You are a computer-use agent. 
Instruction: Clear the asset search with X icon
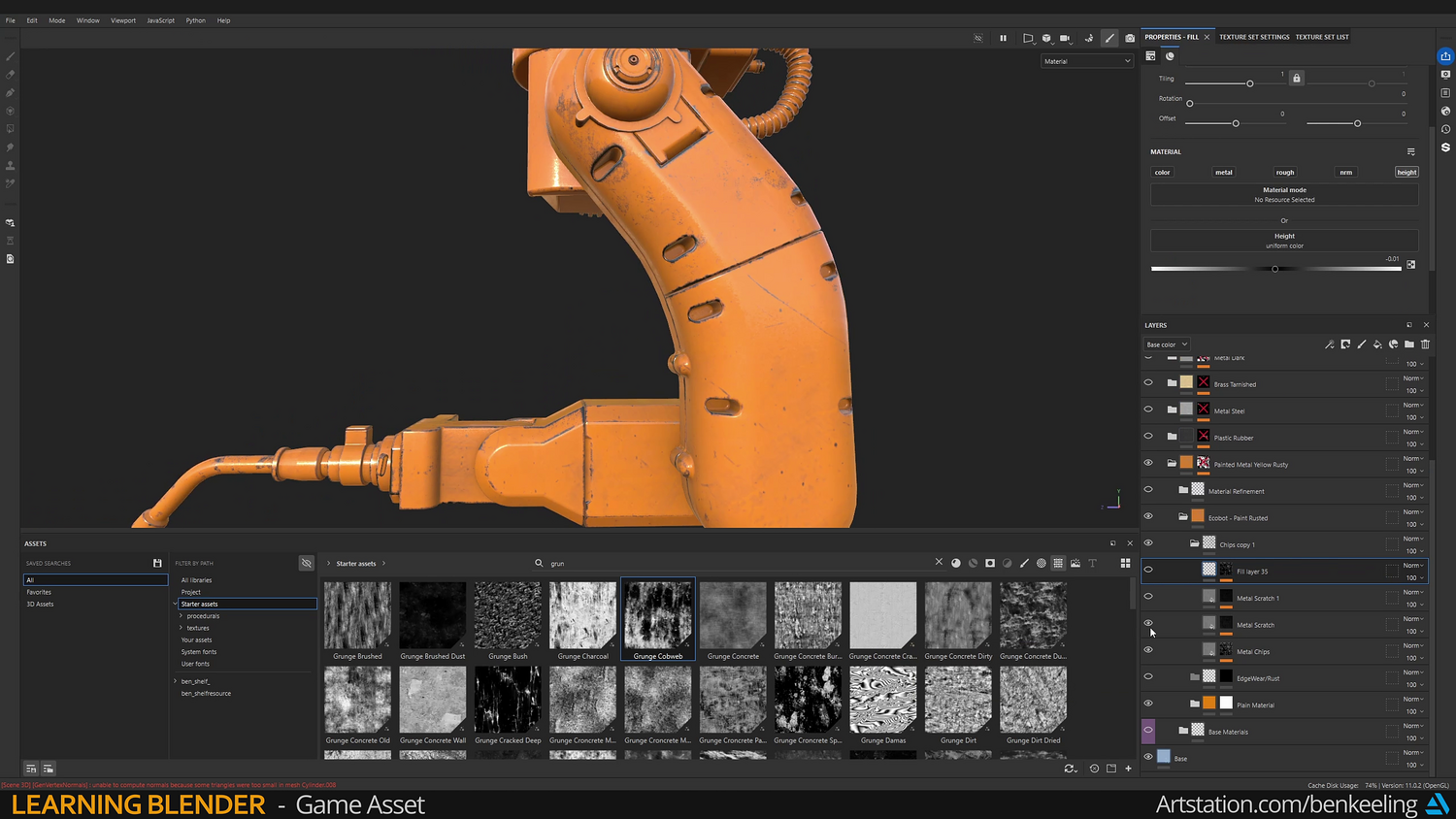[x=939, y=562]
